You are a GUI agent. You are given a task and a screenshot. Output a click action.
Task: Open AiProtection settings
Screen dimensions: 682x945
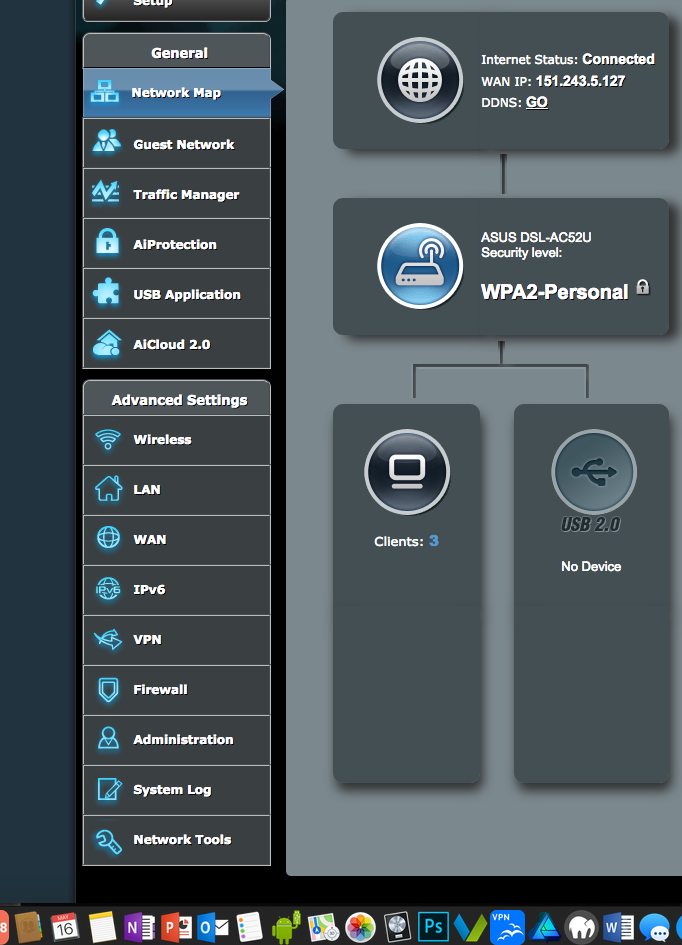tap(177, 244)
